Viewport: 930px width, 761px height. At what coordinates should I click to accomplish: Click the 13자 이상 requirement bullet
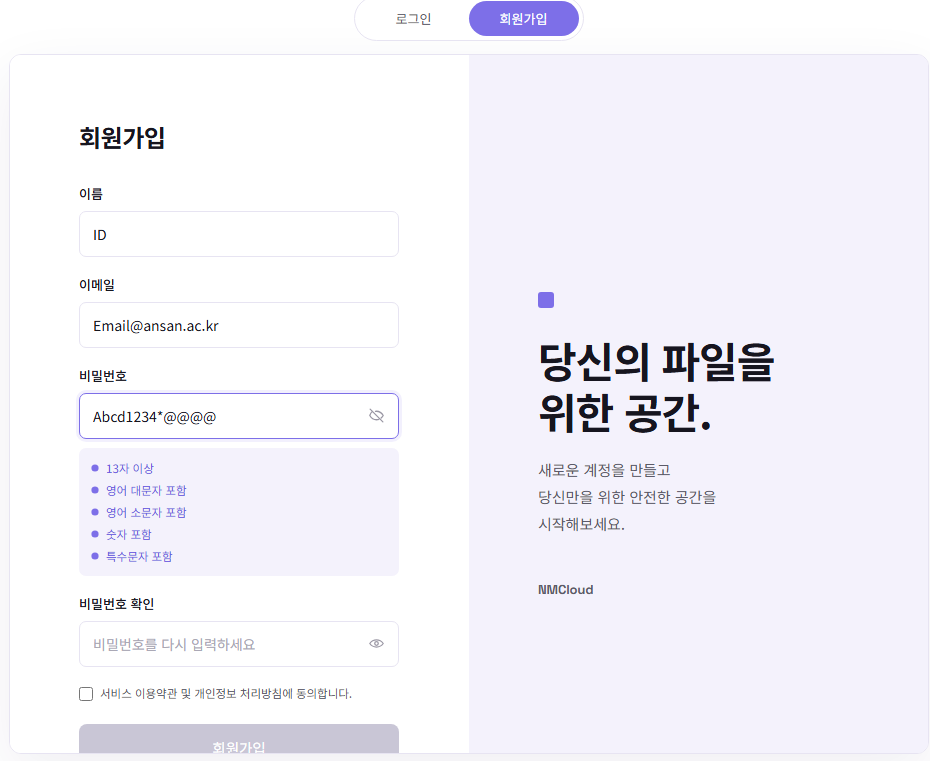(x=123, y=469)
